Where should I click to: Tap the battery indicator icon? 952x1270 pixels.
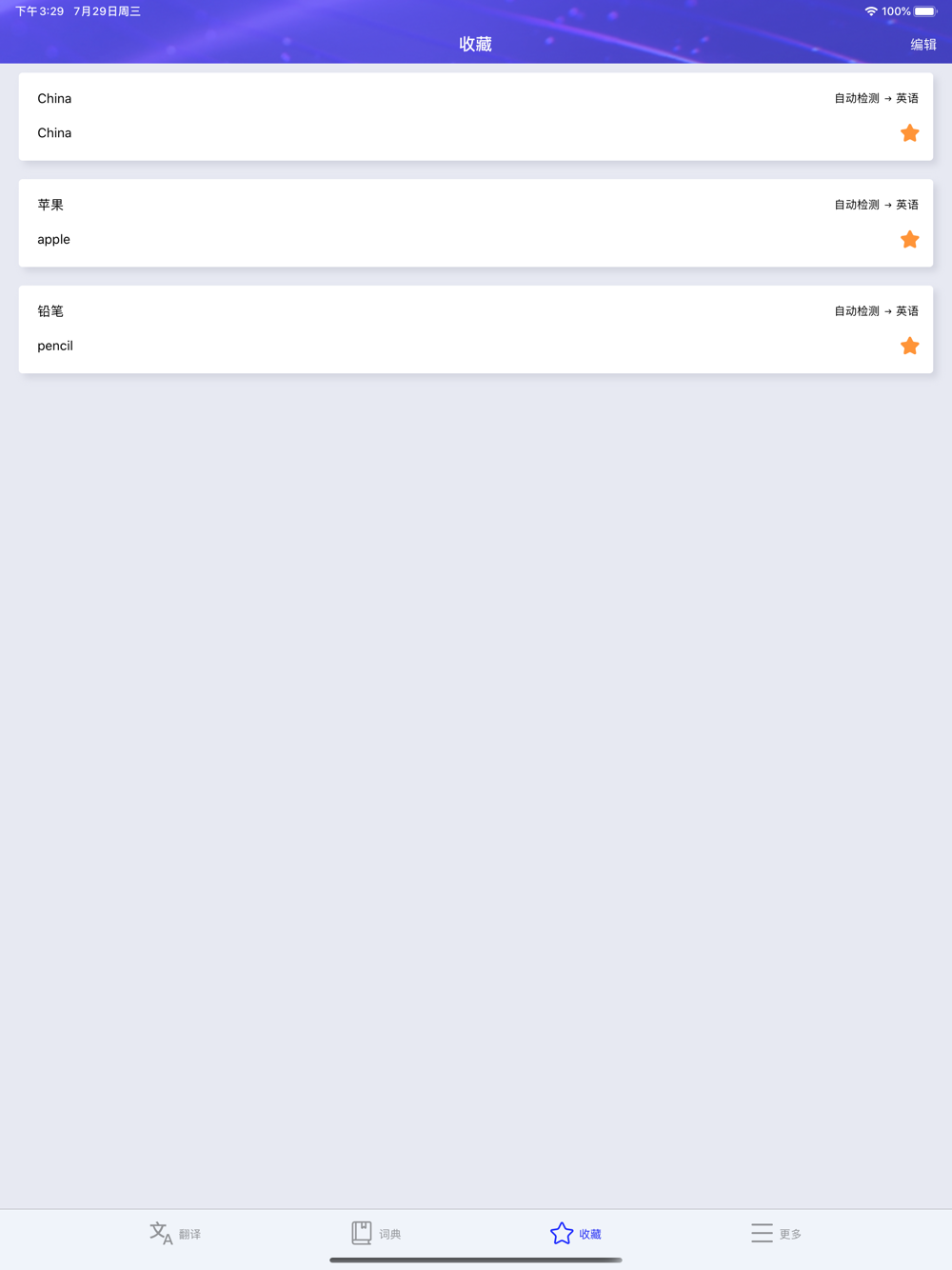[x=925, y=11]
